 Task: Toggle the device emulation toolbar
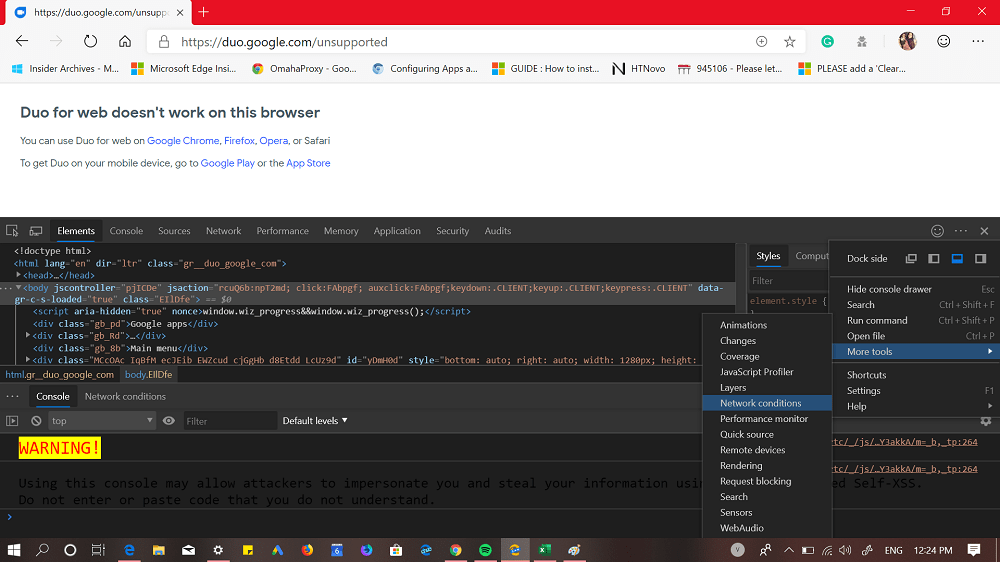[x=36, y=231]
